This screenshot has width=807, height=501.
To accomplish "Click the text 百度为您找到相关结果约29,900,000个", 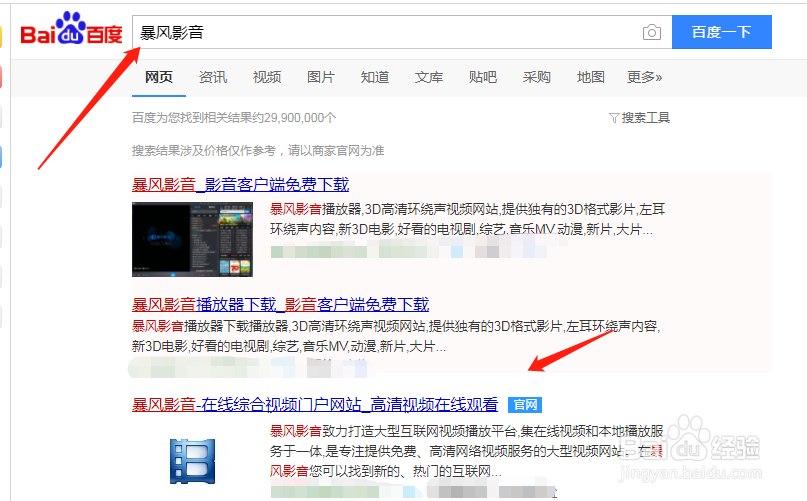I will 234,118.
